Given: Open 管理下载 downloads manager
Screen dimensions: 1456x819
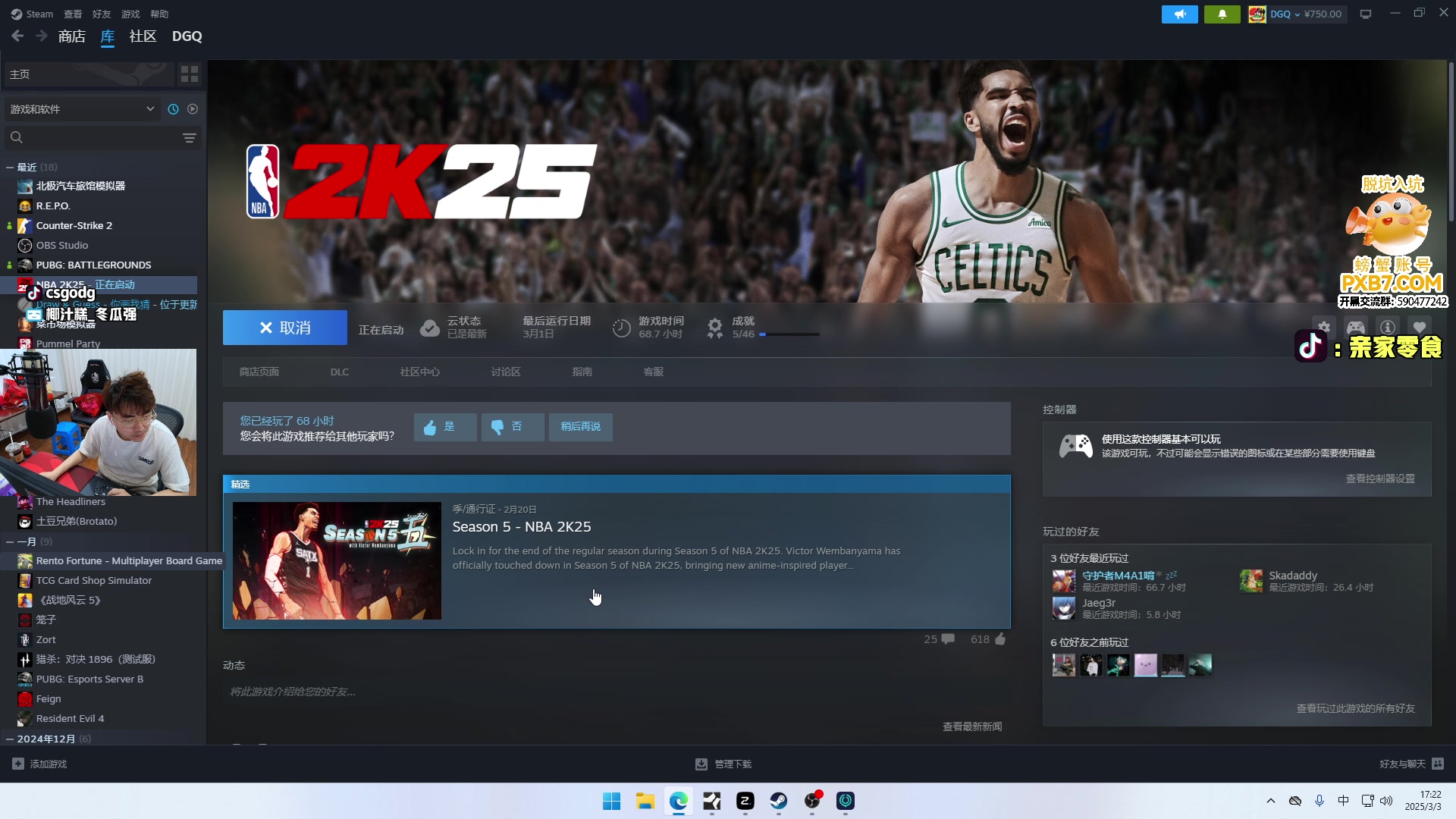Looking at the screenshot, I should click(723, 764).
